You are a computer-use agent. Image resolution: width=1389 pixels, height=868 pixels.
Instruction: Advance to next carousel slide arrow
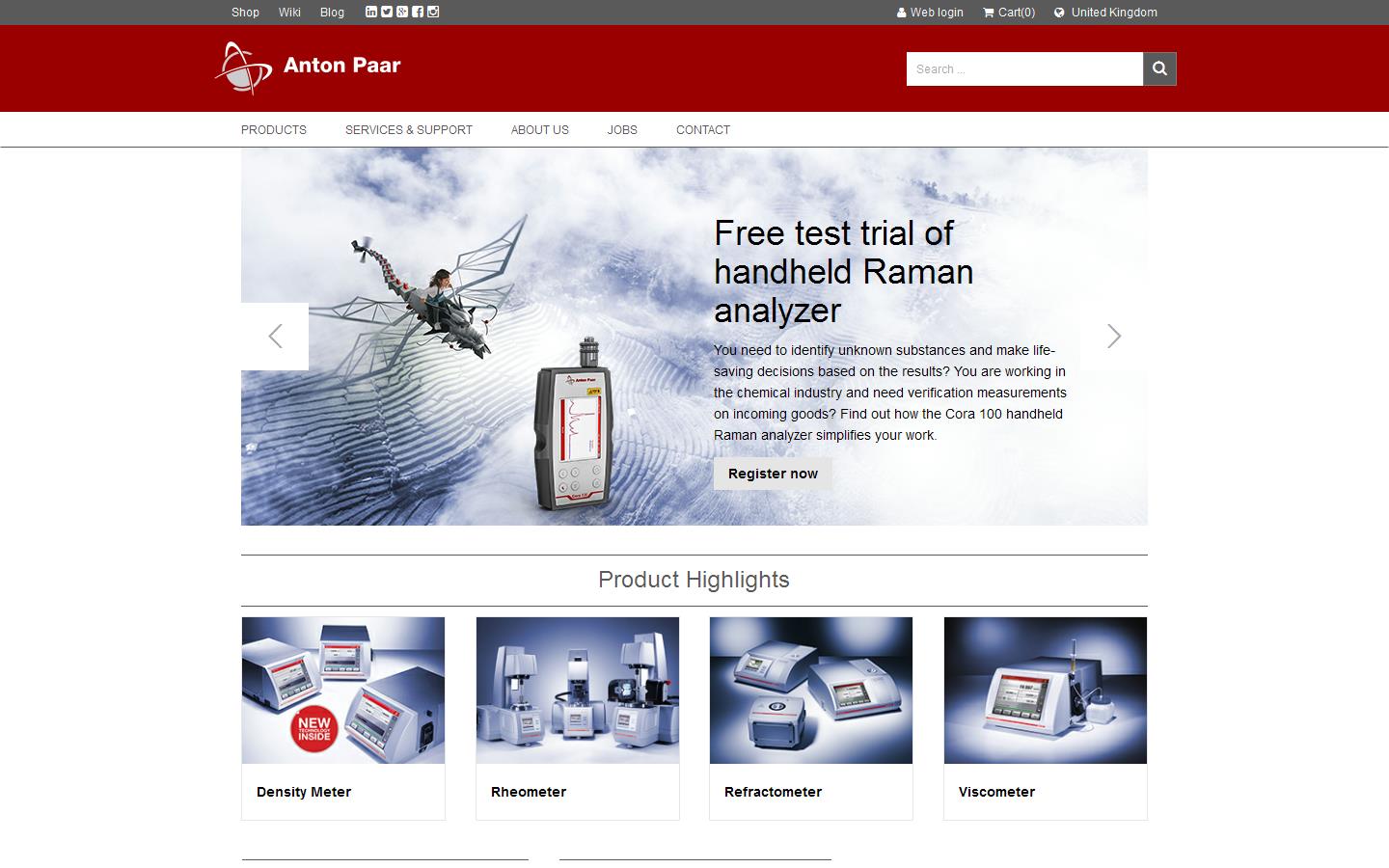(x=1114, y=337)
